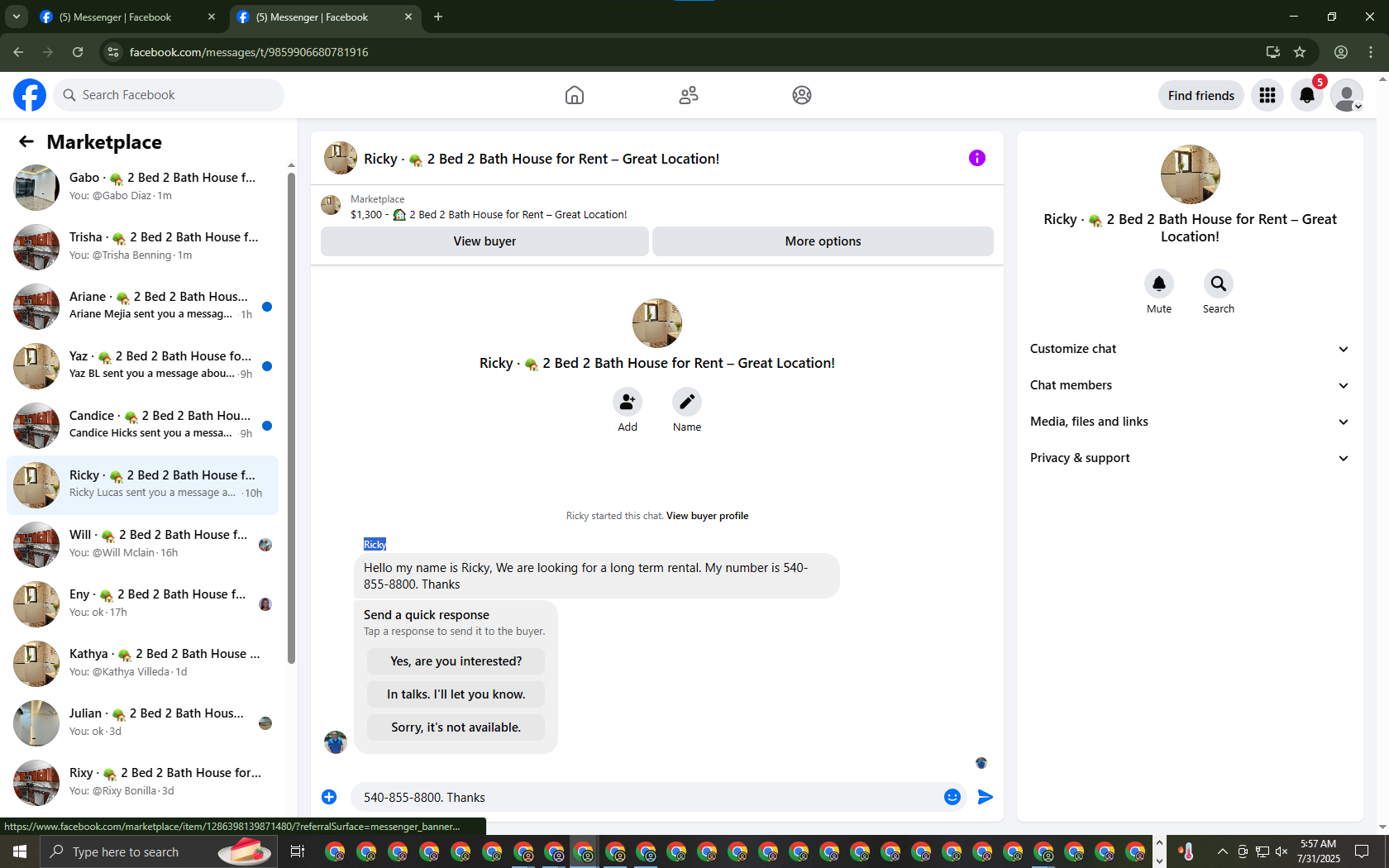The image size is (1389, 868).
Task: Click Ricky's listing photo in right panel
Action: point(1190,174)
